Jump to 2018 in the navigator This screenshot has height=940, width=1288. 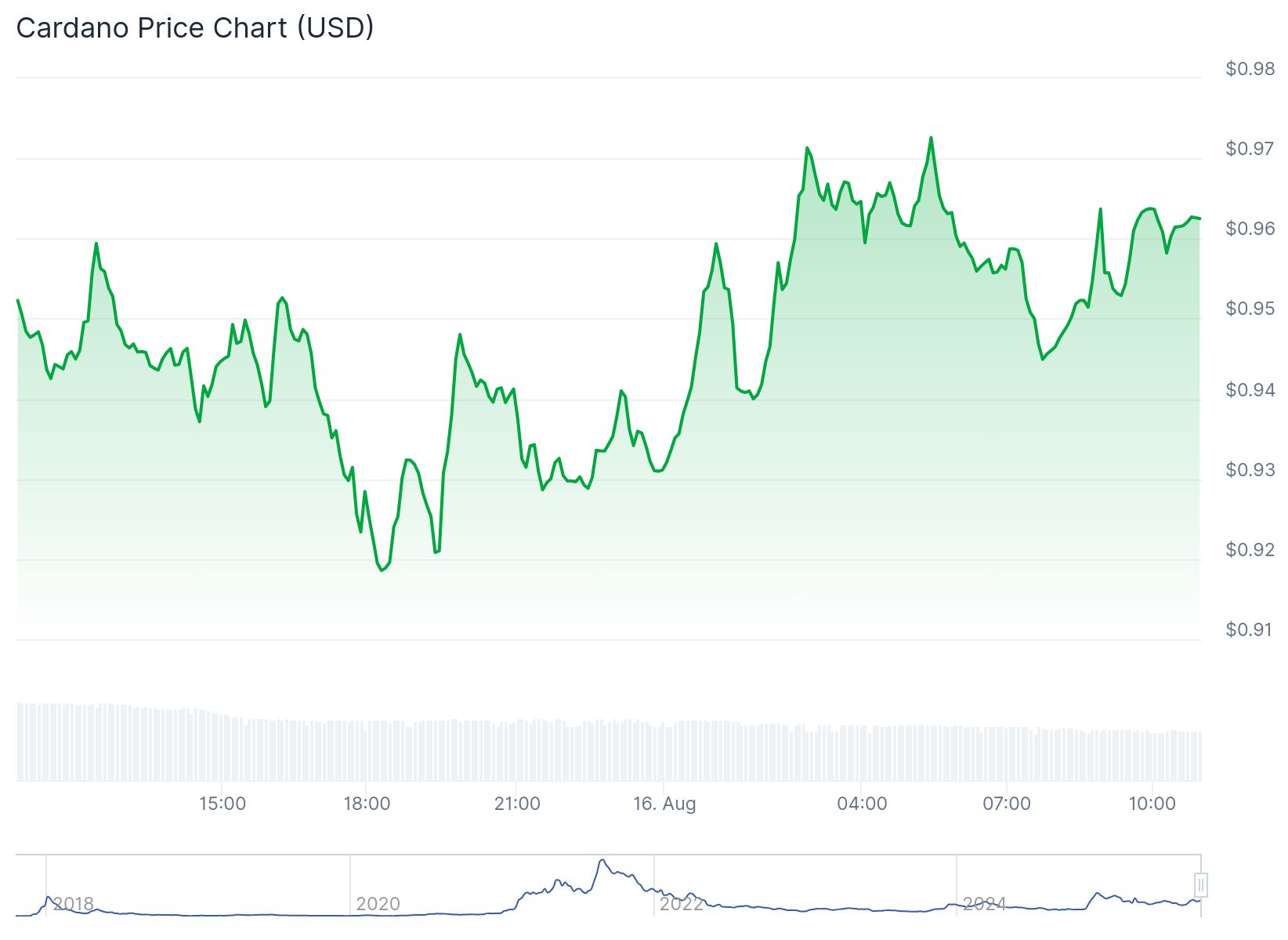74,904
